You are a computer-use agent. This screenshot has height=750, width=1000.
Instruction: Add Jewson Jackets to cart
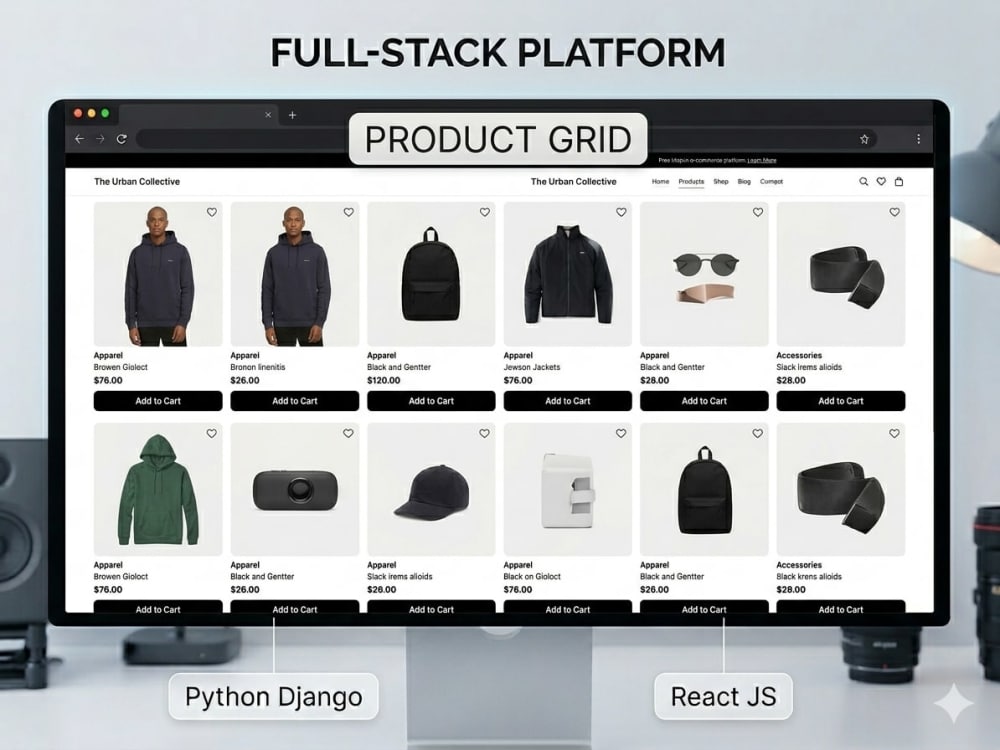pyautogui.click(x=568, y=401)
